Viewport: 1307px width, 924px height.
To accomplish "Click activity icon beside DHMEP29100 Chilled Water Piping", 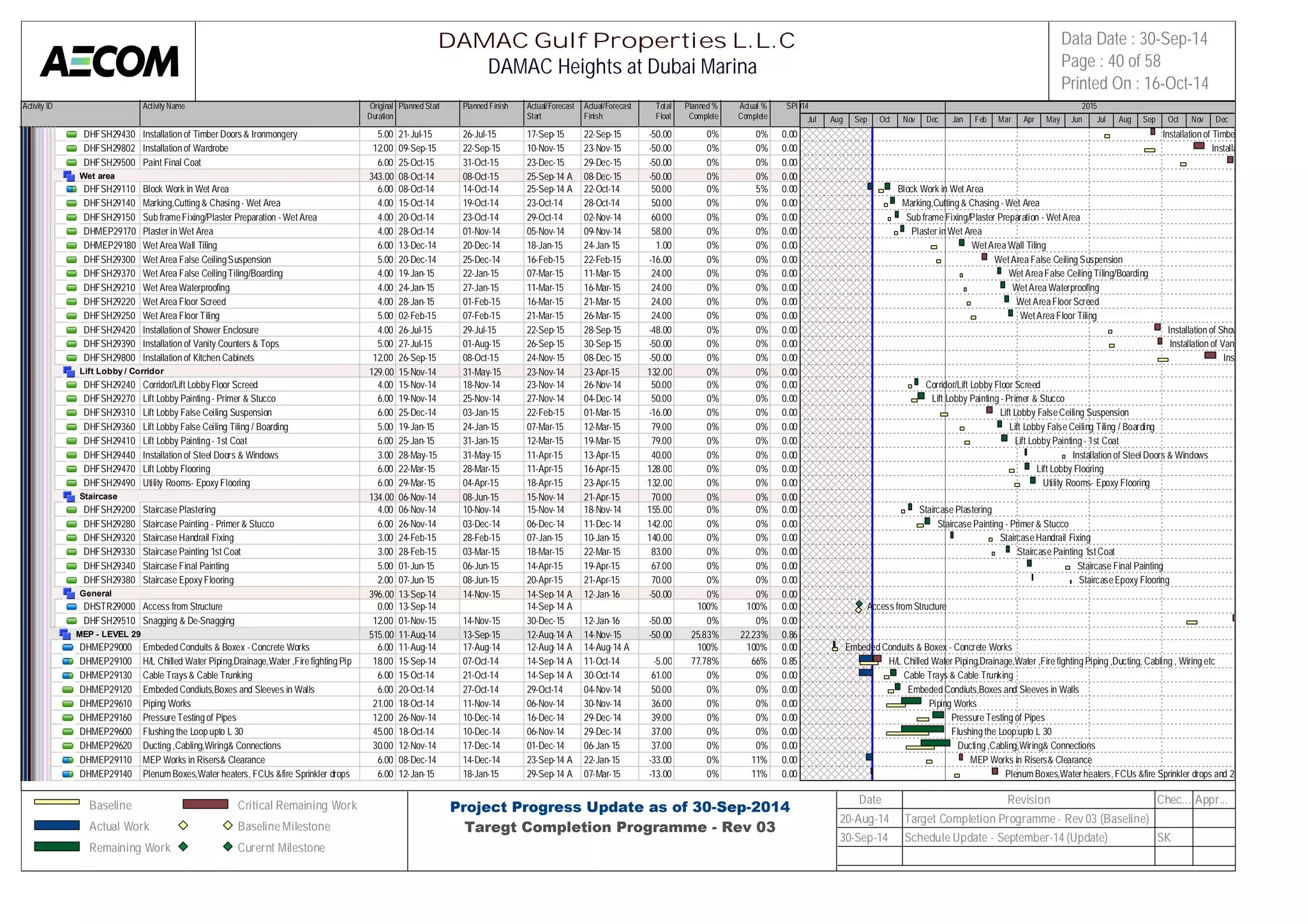I will [x=68, y=662].
